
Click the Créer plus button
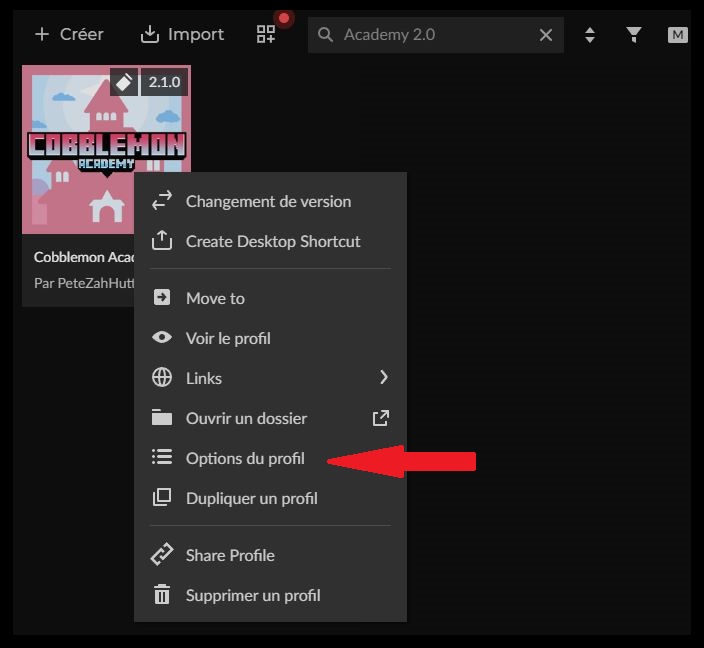(68, 34)
